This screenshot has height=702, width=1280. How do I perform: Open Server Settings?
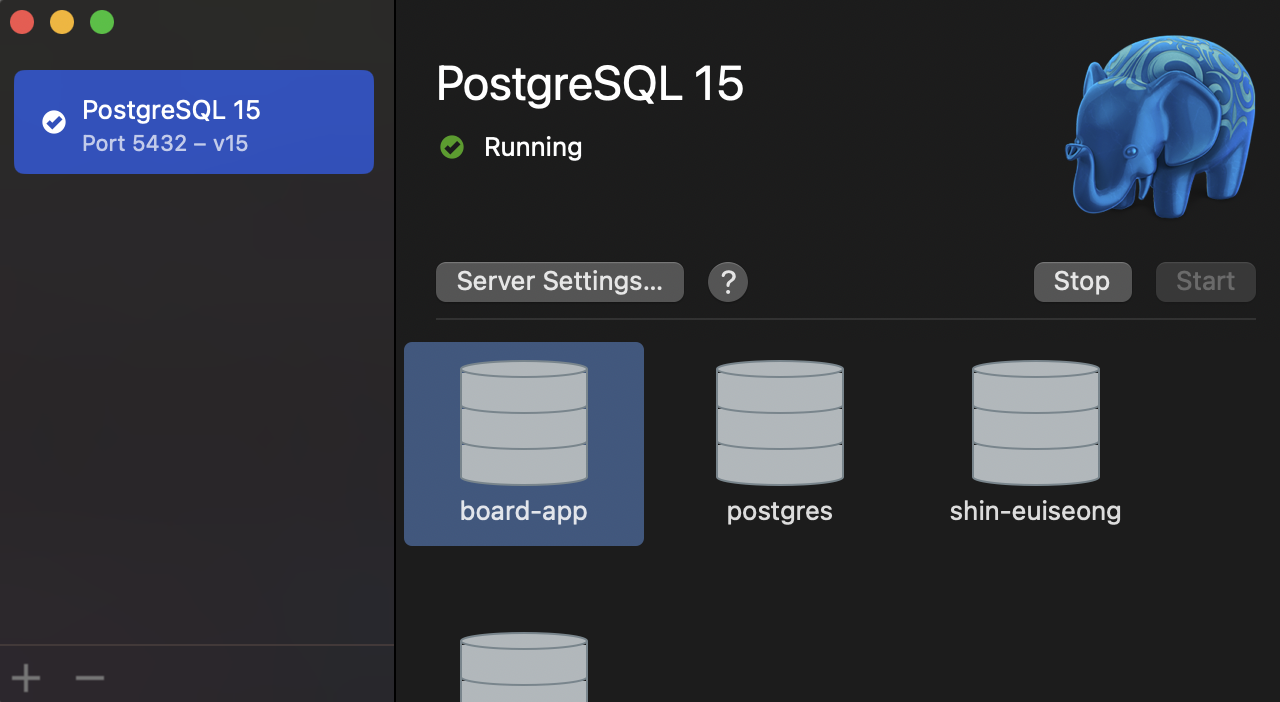click(x=560, y=282)
